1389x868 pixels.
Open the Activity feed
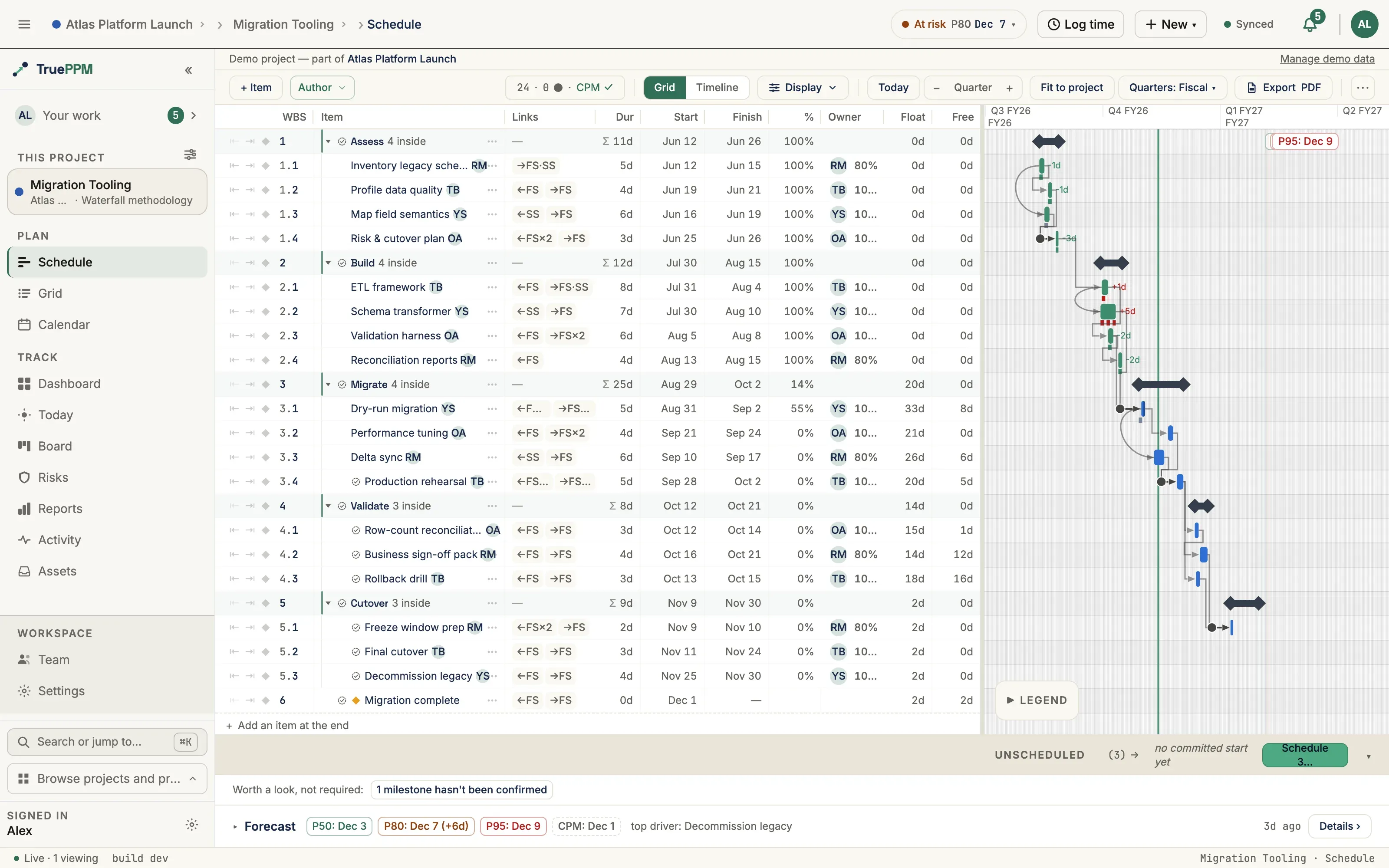tap(107, 539)
